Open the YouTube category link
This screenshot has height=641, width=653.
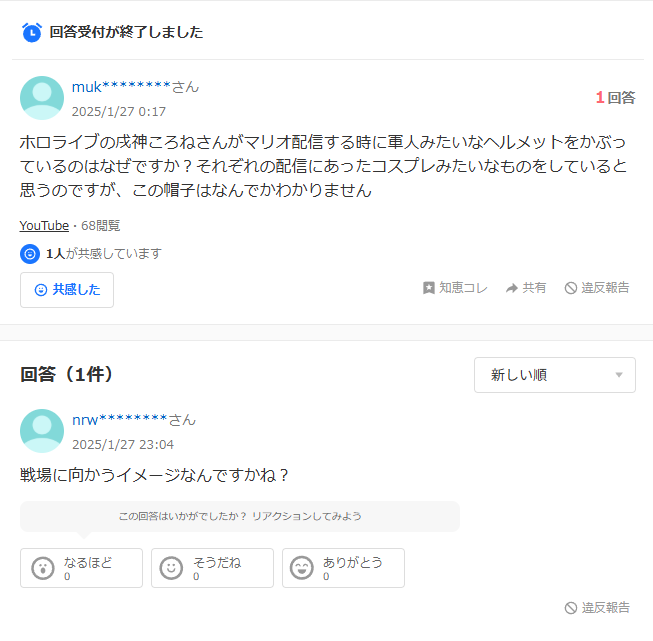[44, 226]
